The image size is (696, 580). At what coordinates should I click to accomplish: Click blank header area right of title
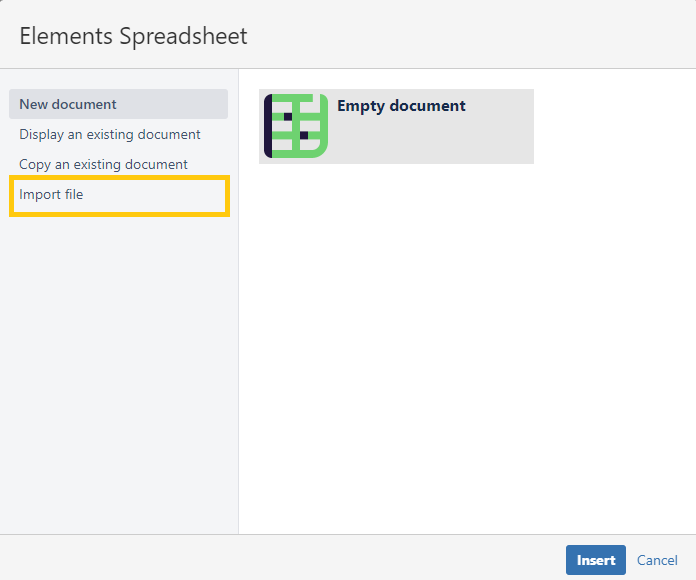click(x=470, y=37)
